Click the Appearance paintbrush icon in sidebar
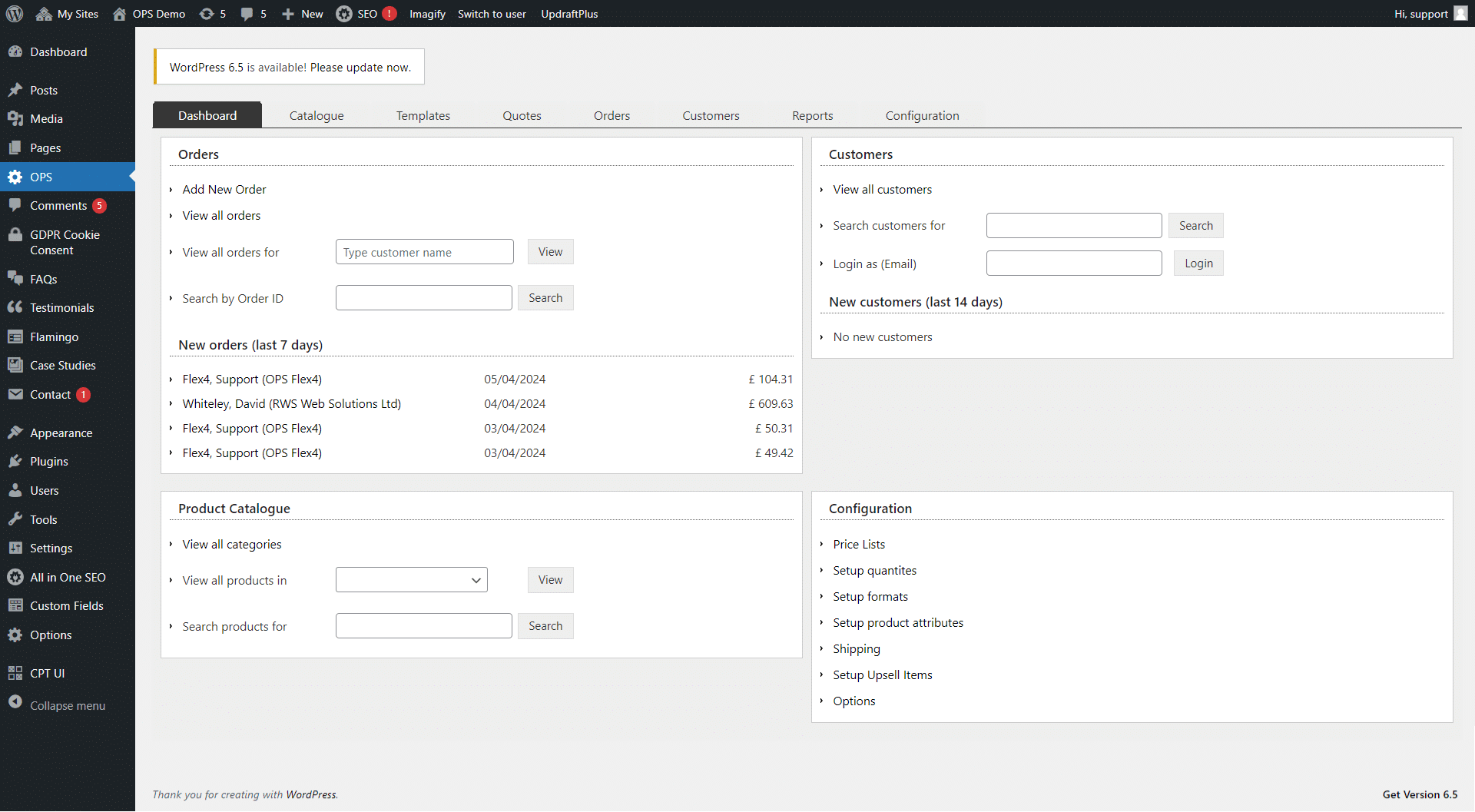 [15, 433]
